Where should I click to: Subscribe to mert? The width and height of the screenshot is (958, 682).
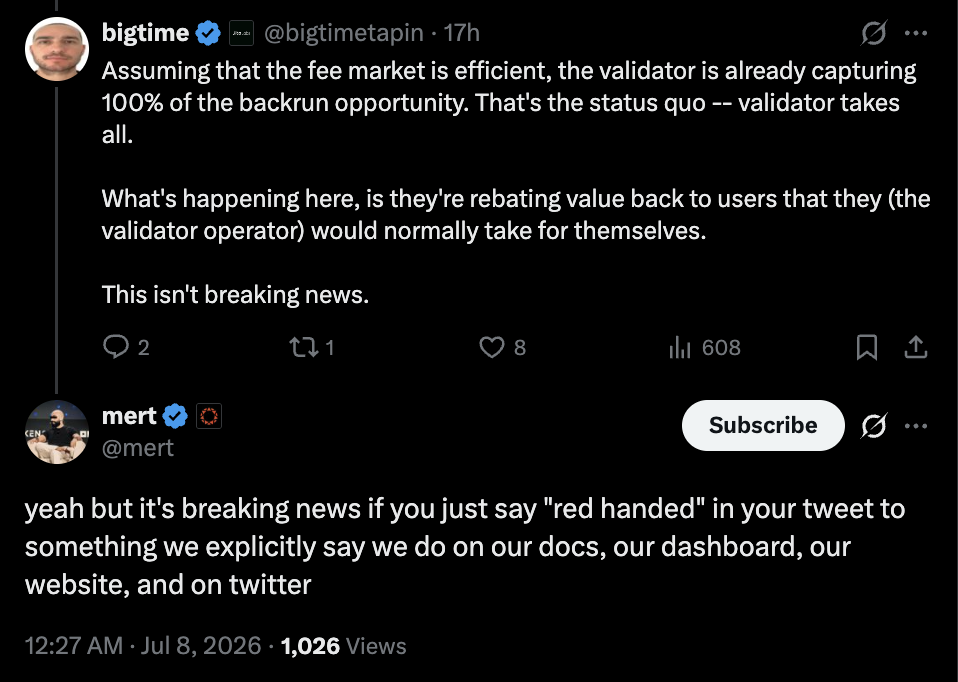pyautogui.click(x=763, y=425)
